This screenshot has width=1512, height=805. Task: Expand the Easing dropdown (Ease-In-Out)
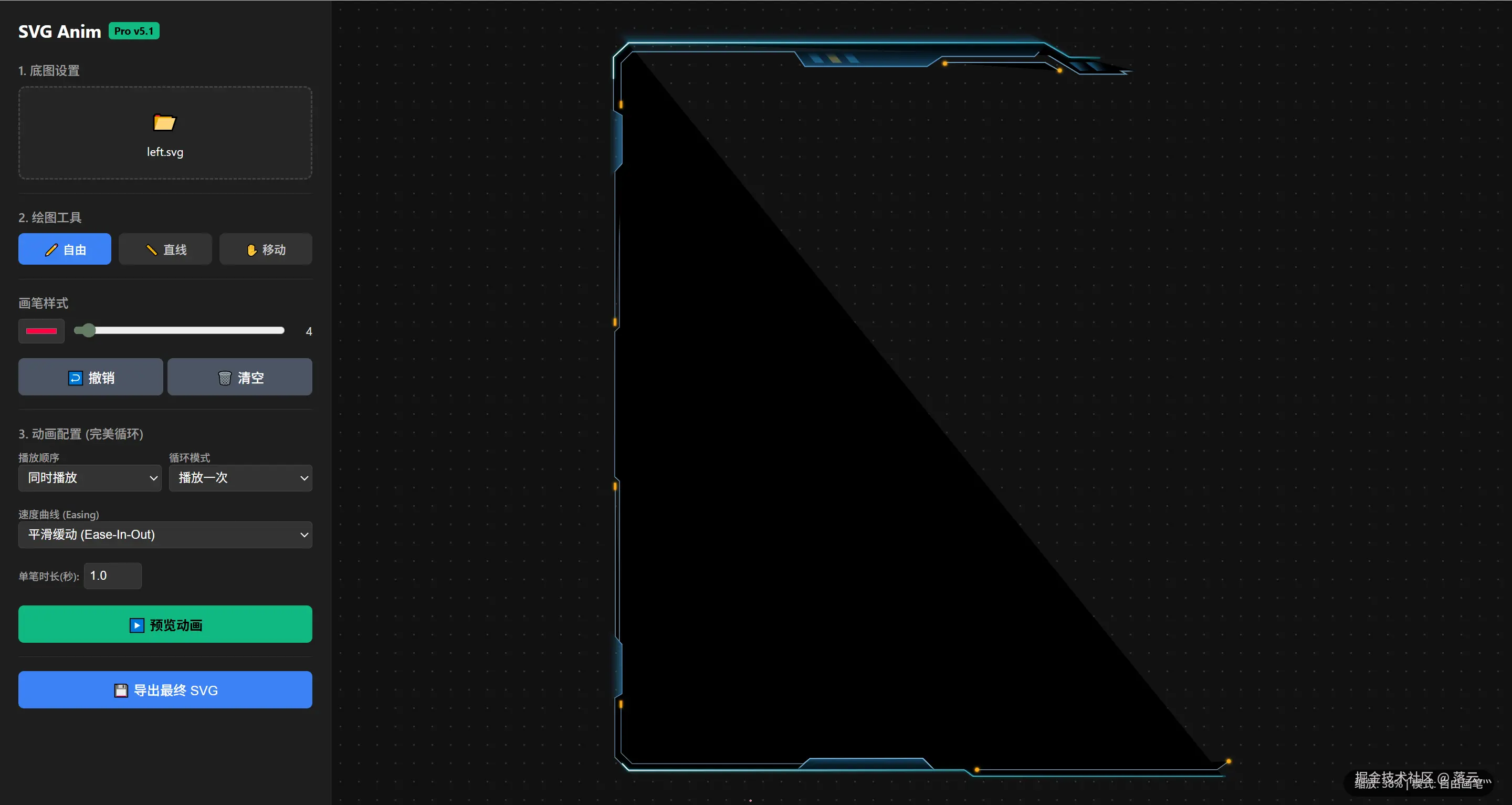[x=165, y=535]
